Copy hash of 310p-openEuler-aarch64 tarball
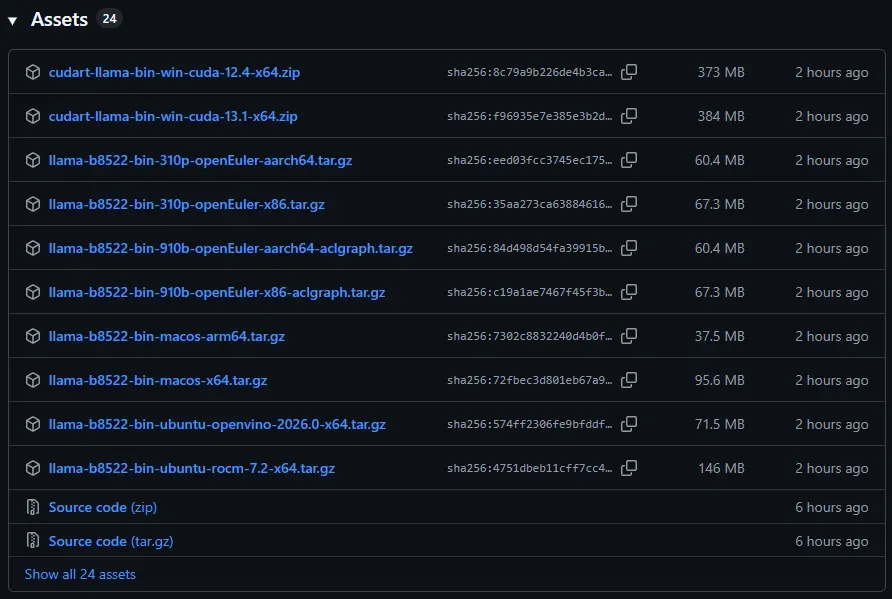 coord(629,160)
